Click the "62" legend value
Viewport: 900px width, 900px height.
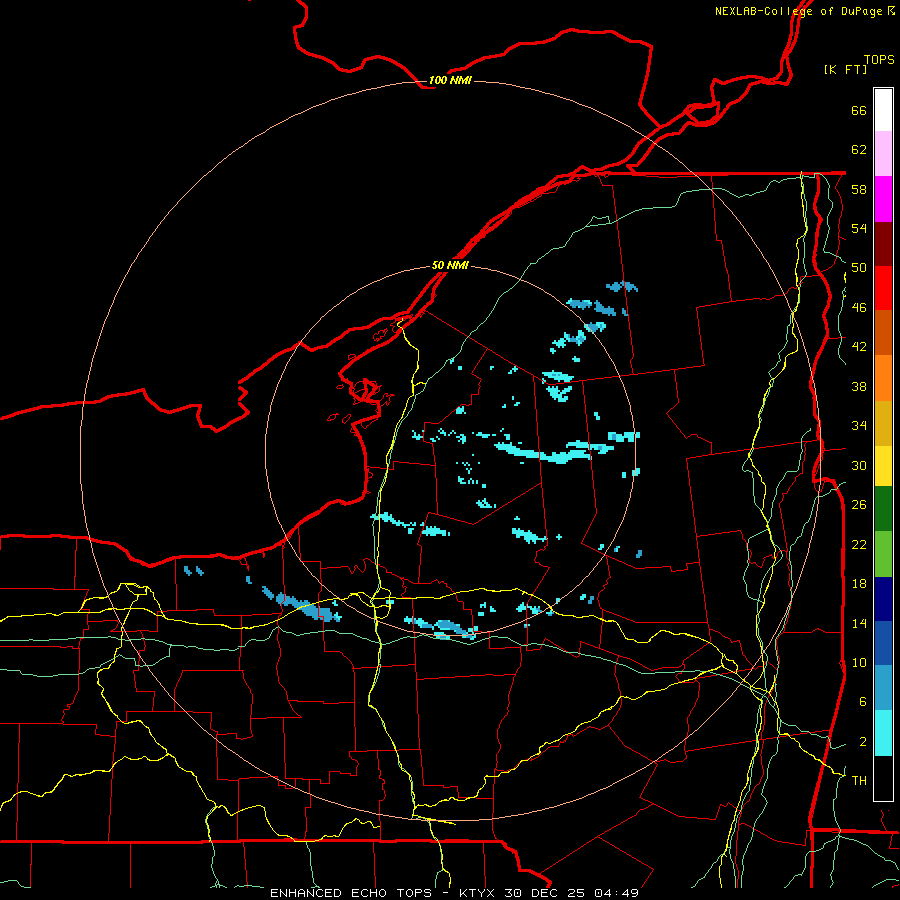[x=859, y=150]
